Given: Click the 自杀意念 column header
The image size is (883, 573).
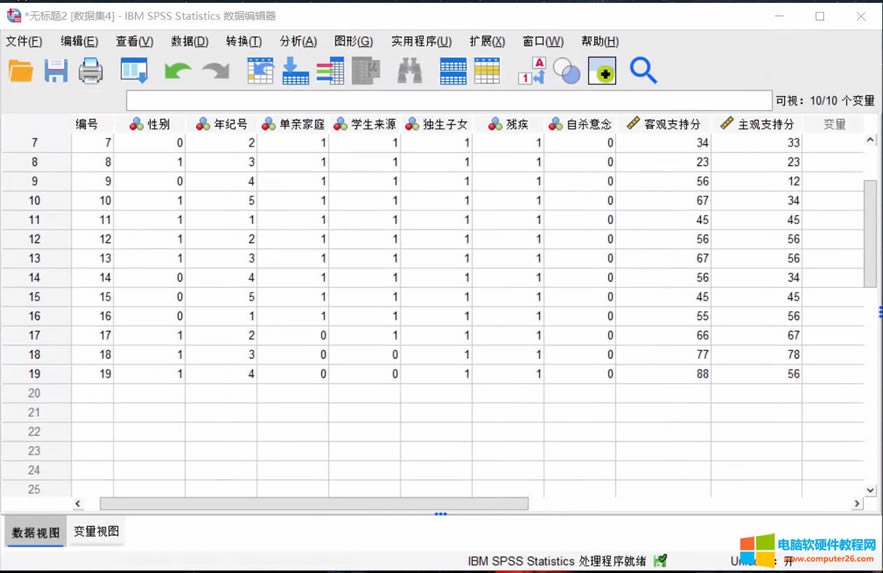Looking at the screenshot, I should tap(580, 124).
